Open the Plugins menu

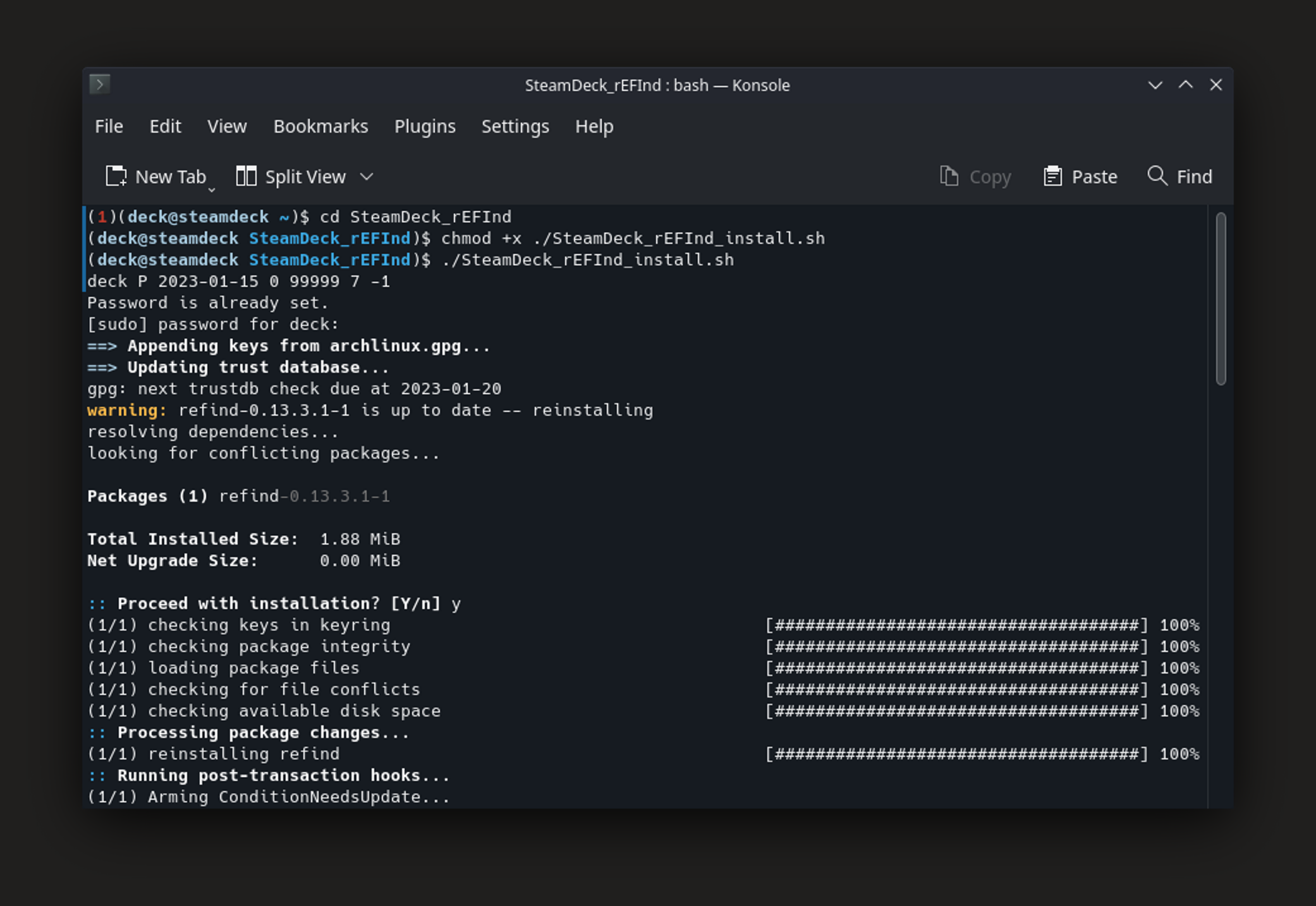[x=425, y=126]
